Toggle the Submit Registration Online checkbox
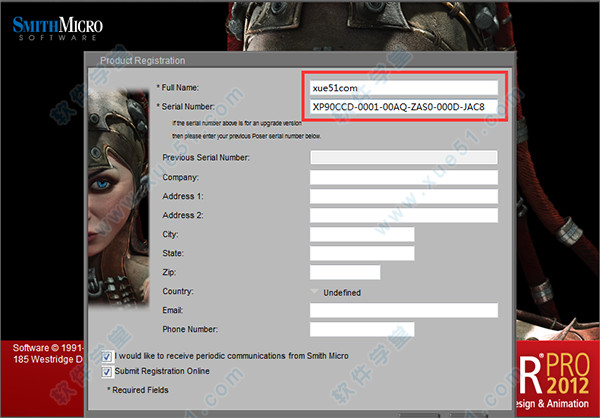600x418 pixels. [107, 372]
